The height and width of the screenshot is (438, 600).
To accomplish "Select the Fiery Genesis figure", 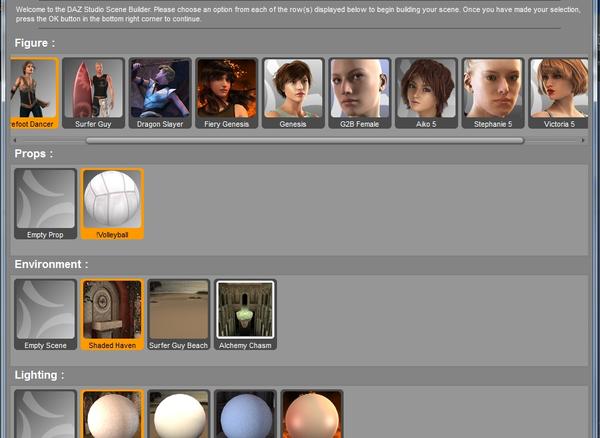I will click(x=227, y=93).
